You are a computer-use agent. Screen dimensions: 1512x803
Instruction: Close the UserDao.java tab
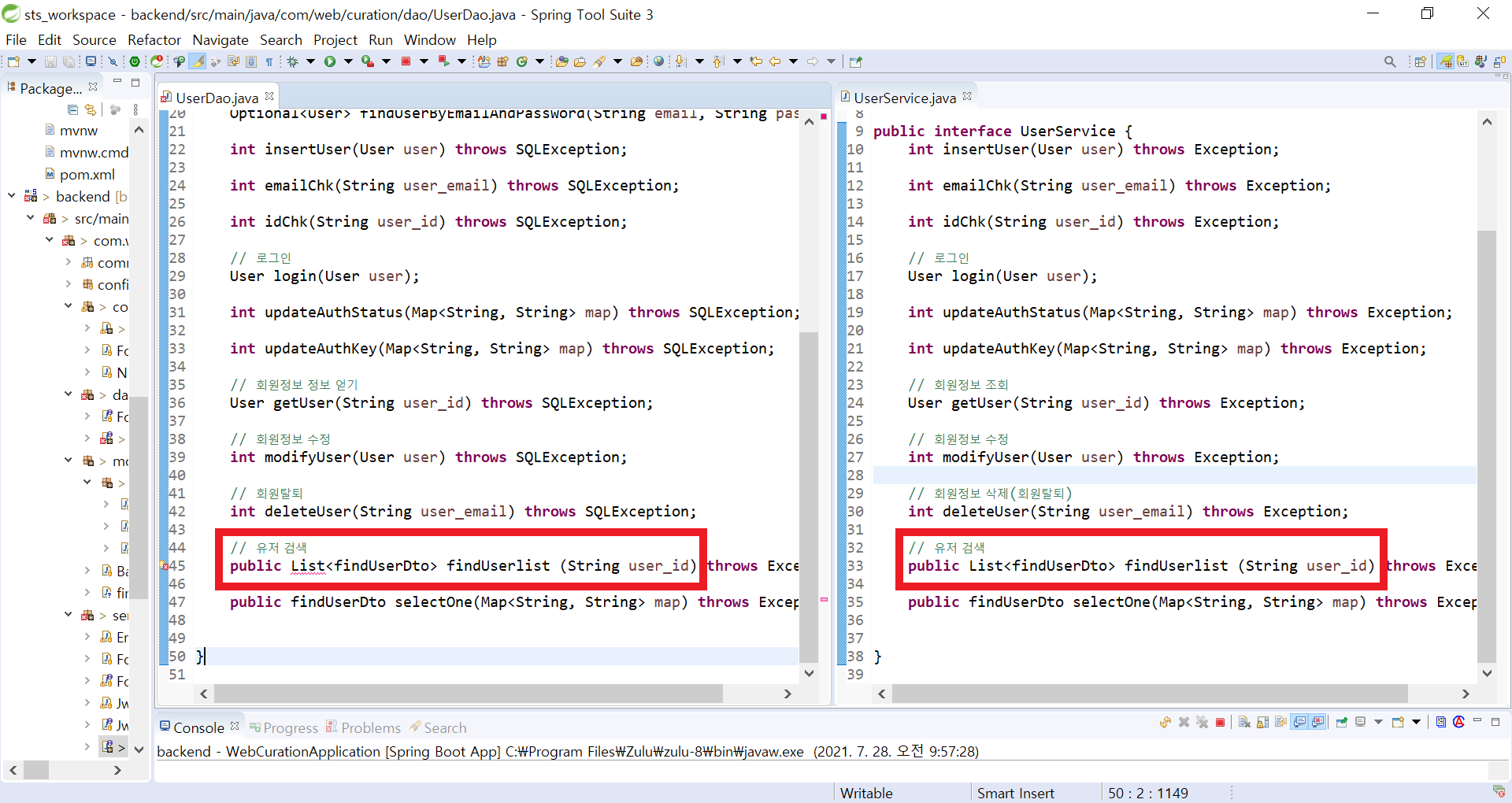coord(269,96)
